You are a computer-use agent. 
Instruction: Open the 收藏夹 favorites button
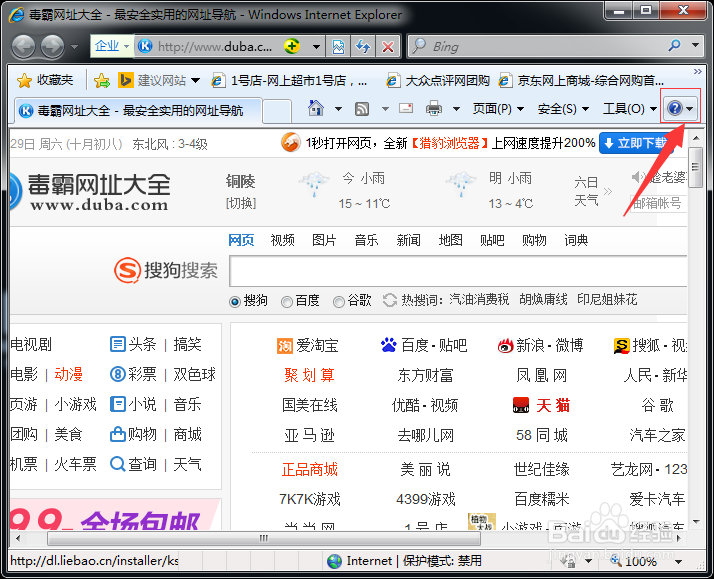pos(45,81)
